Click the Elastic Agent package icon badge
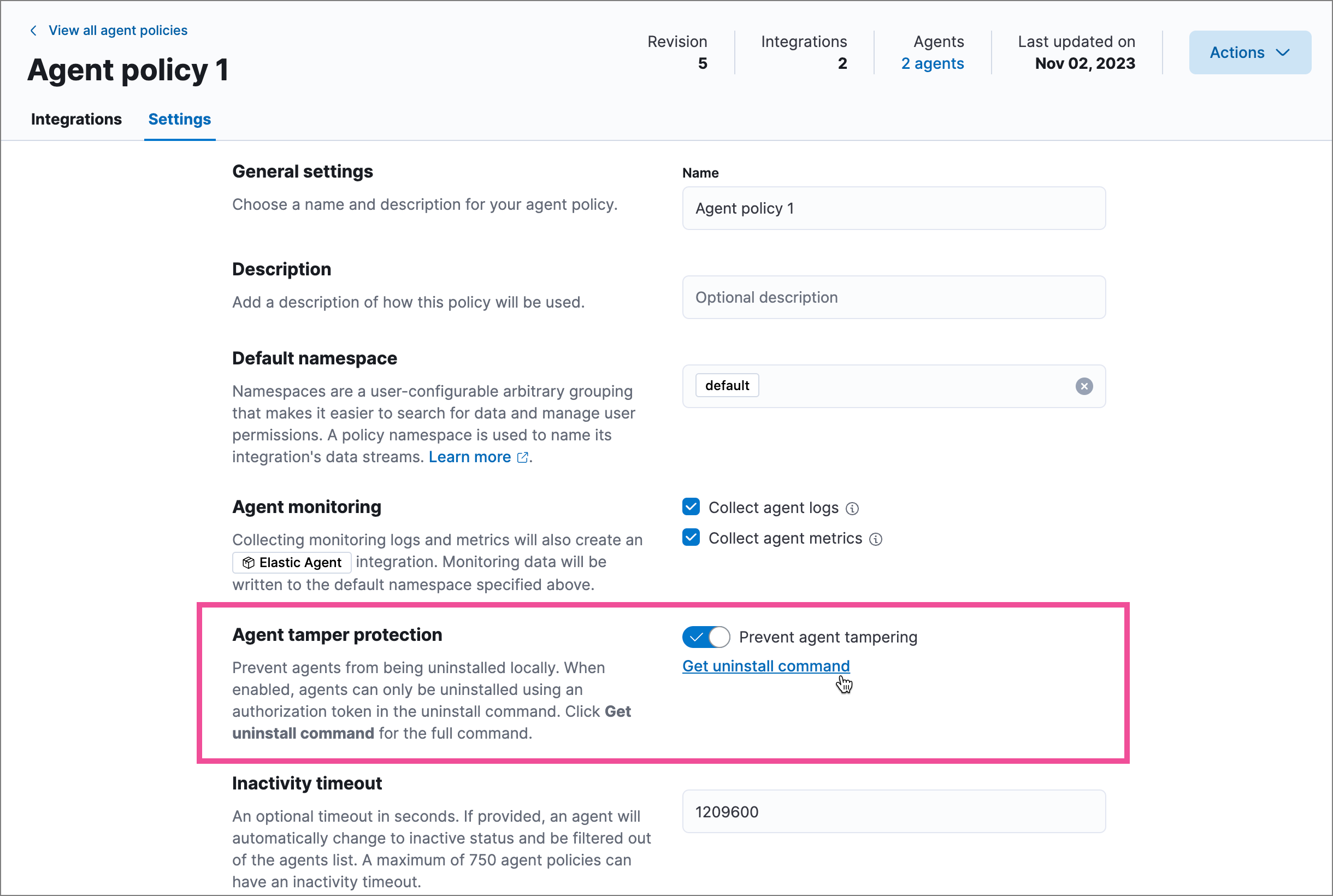Viewport: 1333px width, 896px height. [249, 562]
